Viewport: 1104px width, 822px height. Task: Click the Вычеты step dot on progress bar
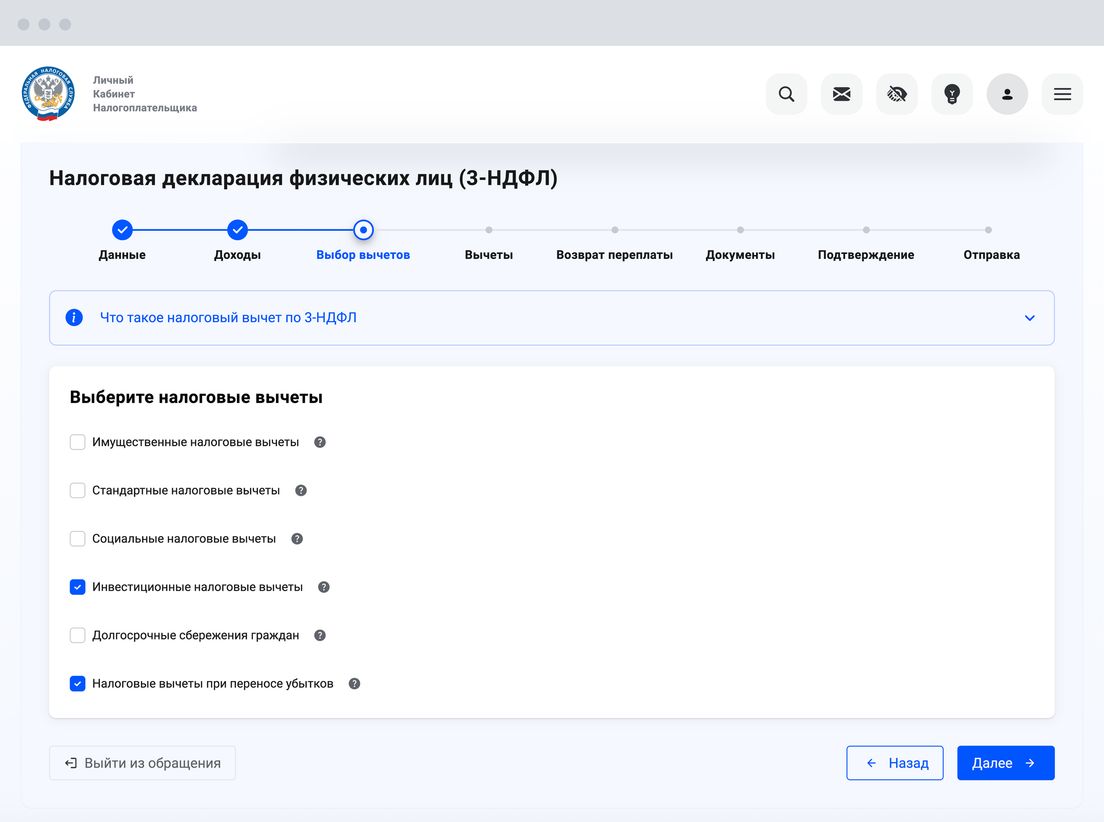coord(489,230)
